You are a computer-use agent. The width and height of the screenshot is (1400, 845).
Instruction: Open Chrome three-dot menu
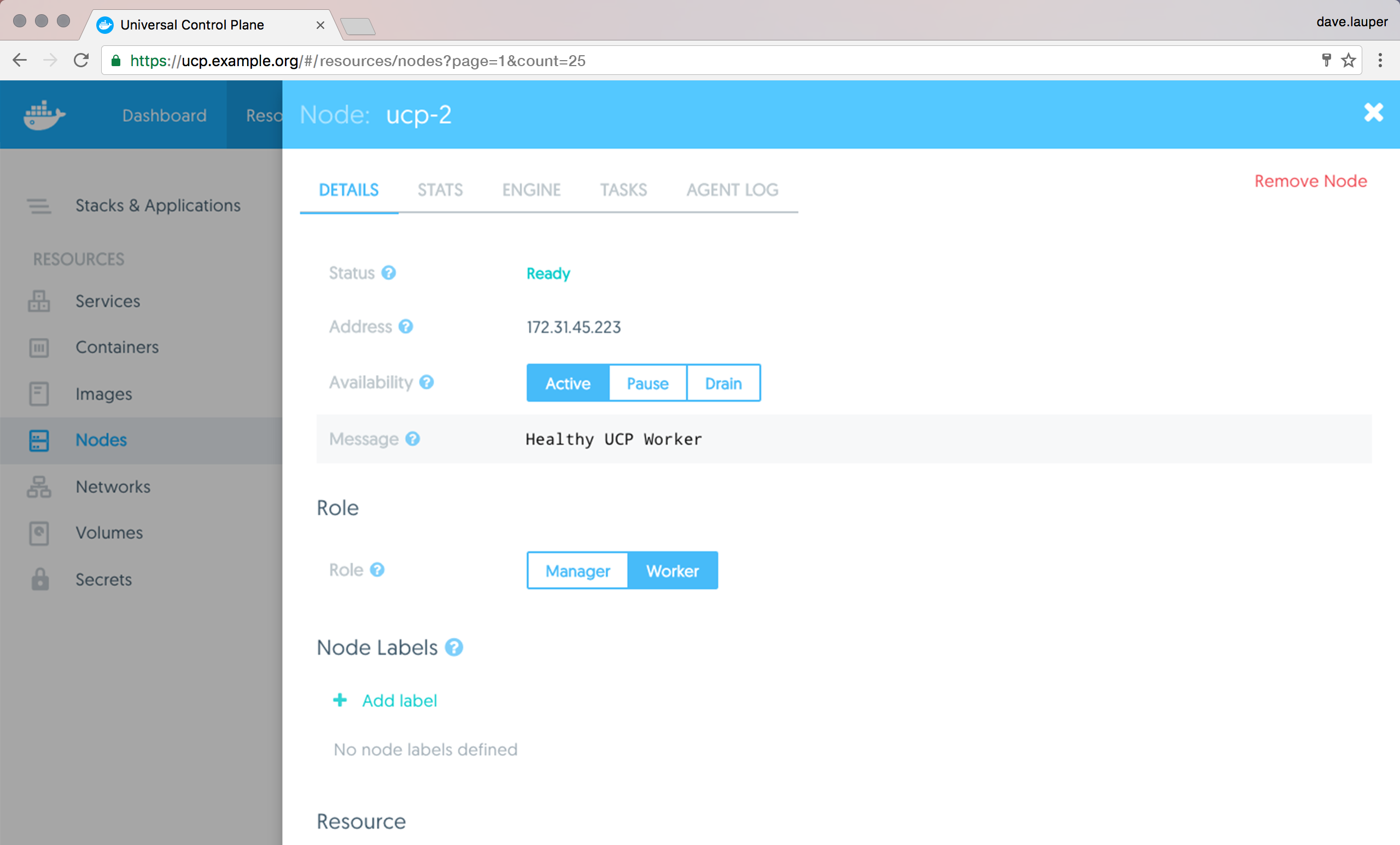tap(1380, 60)
